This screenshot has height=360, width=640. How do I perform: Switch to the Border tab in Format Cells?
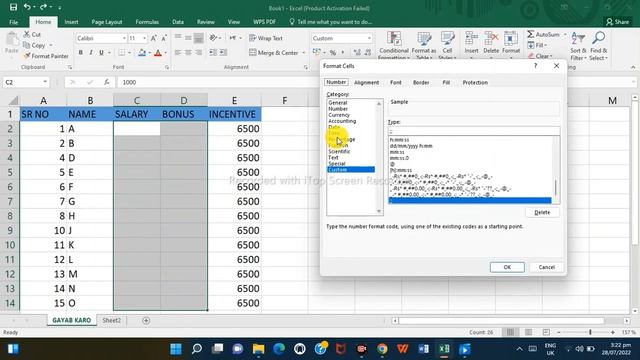point(421,82)
